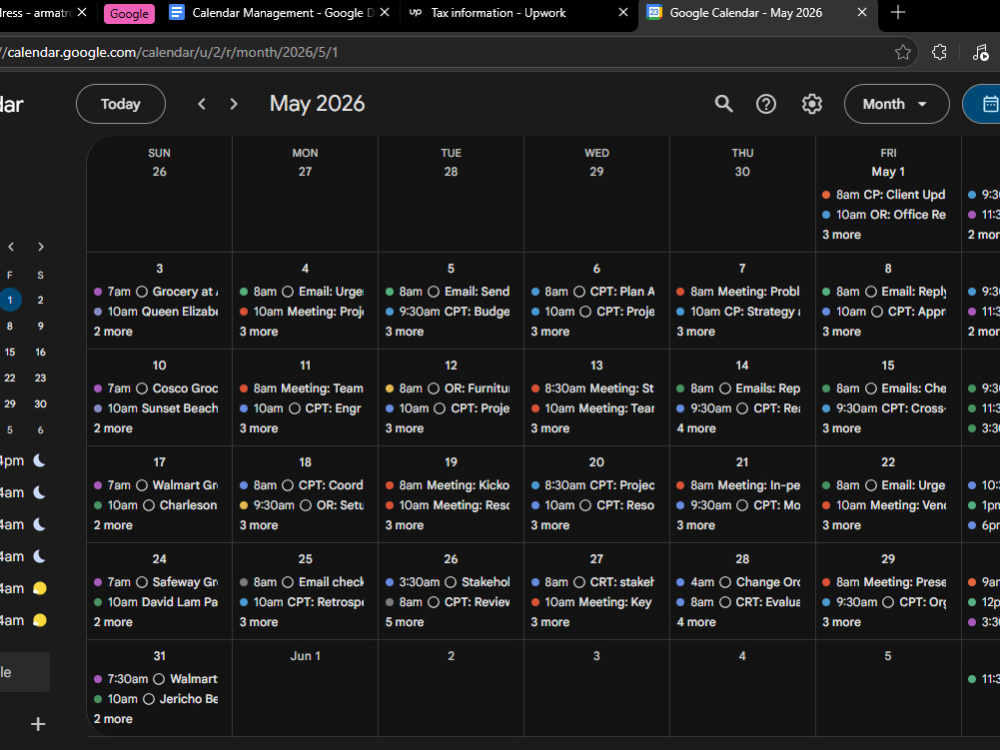Open 10am Meeting: Key event on May 27
The width and height of the screenshot is (1000, 750).
click(592, 602)
